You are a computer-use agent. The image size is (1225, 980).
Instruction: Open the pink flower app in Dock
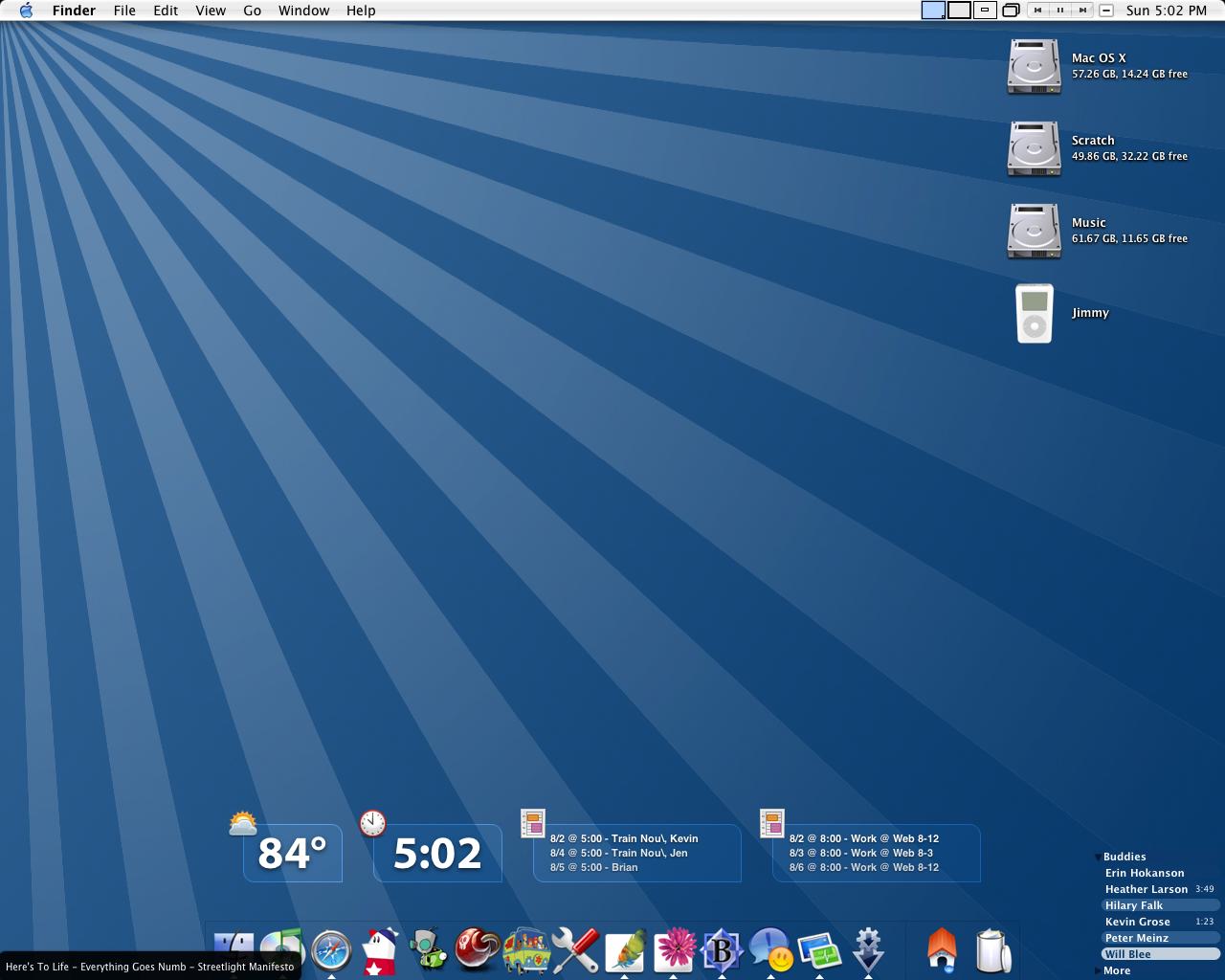click(x=674, y=950)
